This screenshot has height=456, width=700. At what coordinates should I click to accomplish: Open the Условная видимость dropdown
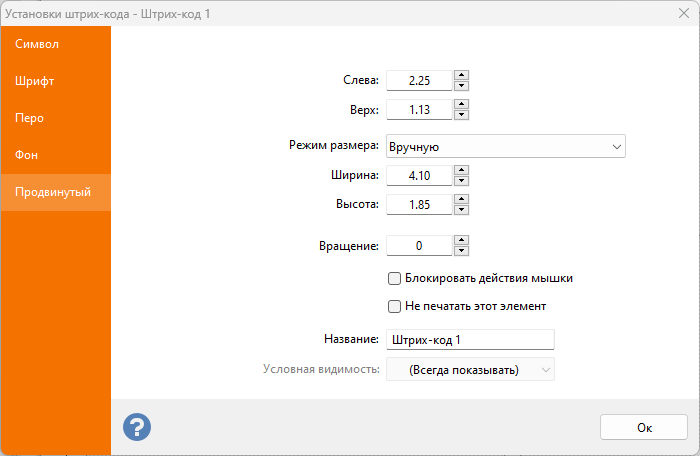pos(470,370)
